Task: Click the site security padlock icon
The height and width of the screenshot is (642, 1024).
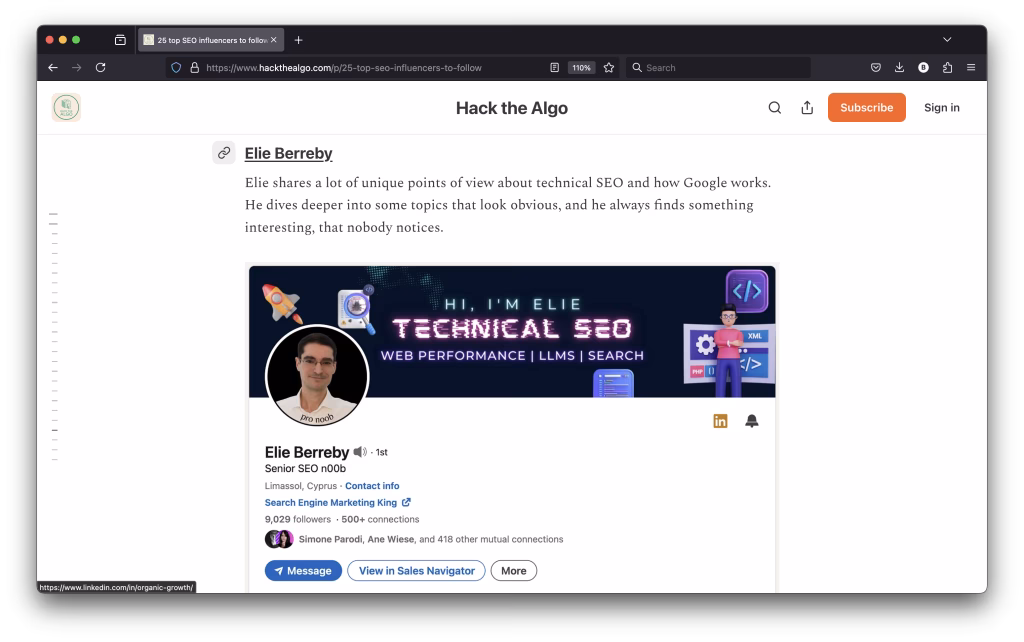Action: 194,67
